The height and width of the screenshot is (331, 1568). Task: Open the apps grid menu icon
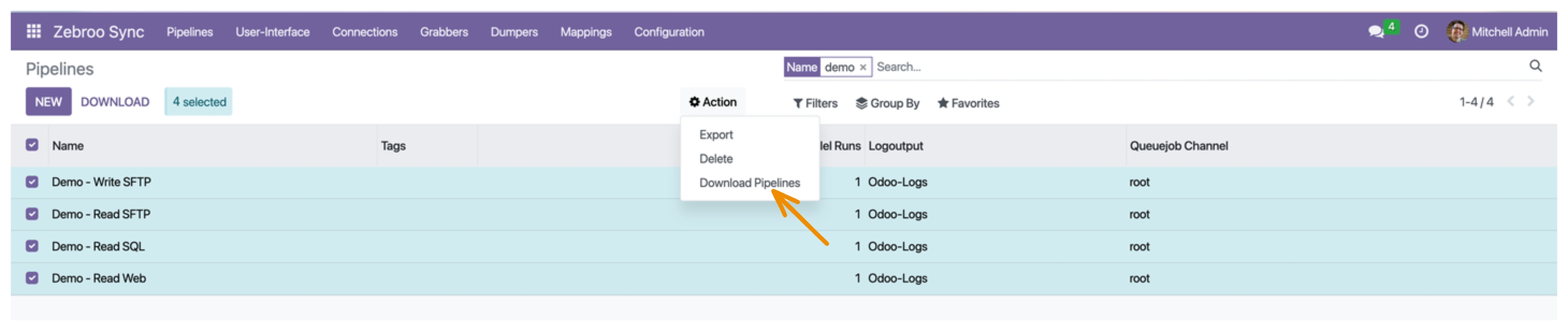click(x=34, y=31)
